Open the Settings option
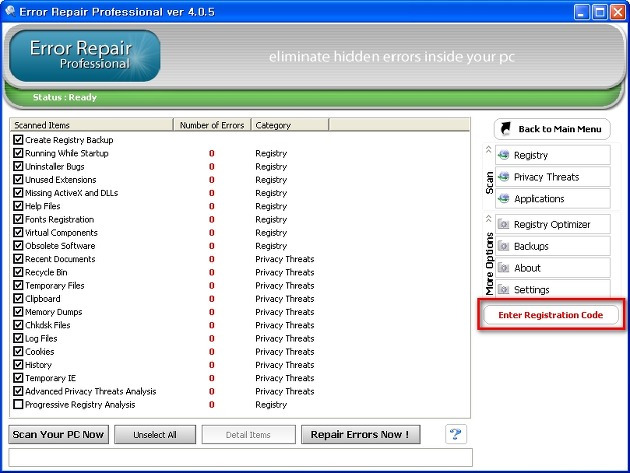Viewport: 630px width, 473px height. pyautogui.click(x=553, y=289)
